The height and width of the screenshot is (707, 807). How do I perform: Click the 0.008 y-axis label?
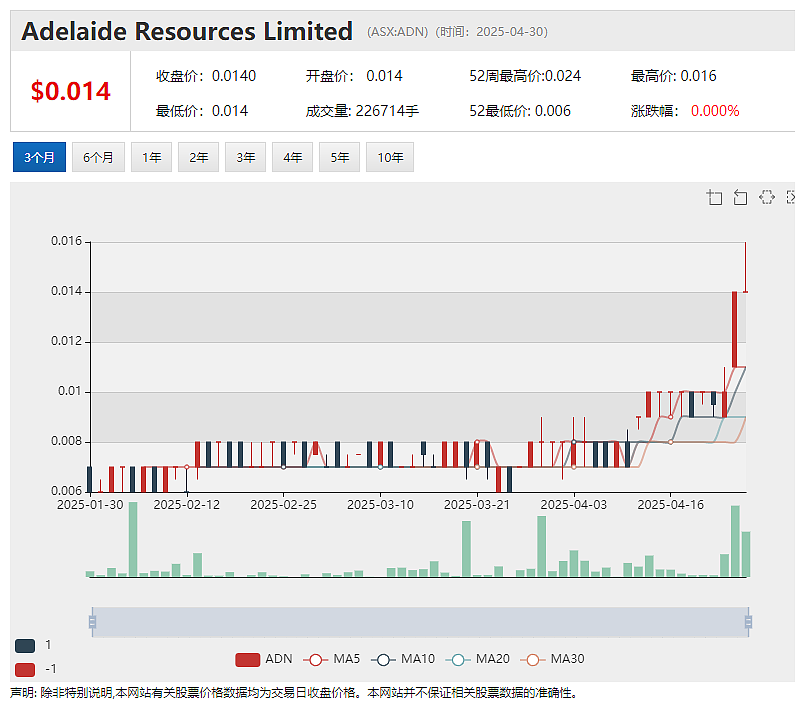click(x=66, y=441)
